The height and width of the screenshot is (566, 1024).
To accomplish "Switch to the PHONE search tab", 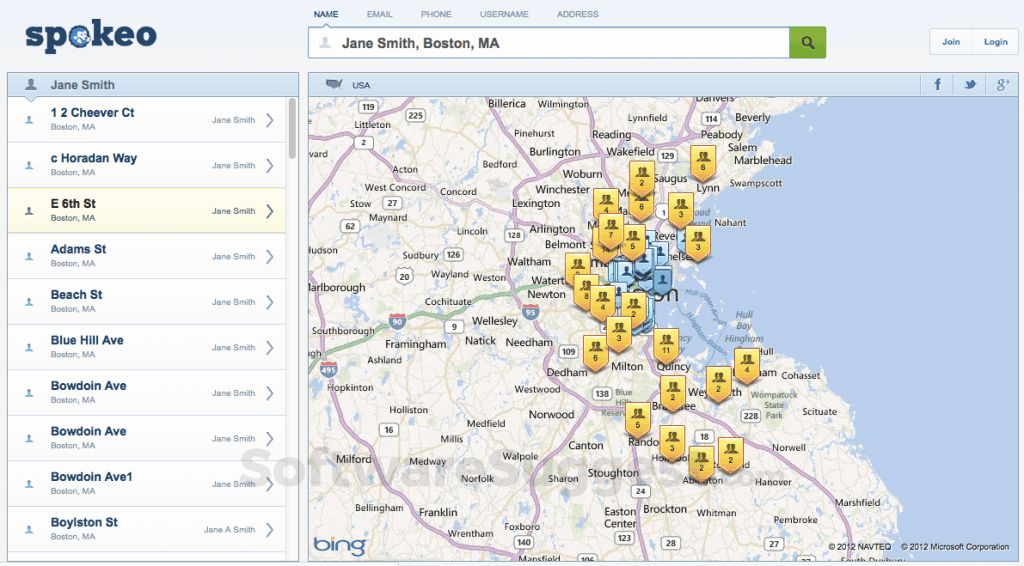I will (x=436, y=14).
